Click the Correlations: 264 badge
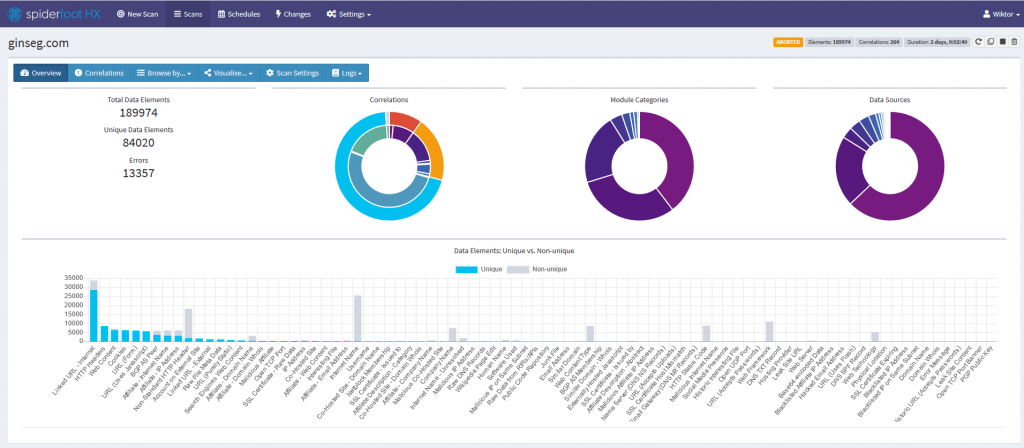The height and width of the screenshot is (448, 1024). point(879,42)
